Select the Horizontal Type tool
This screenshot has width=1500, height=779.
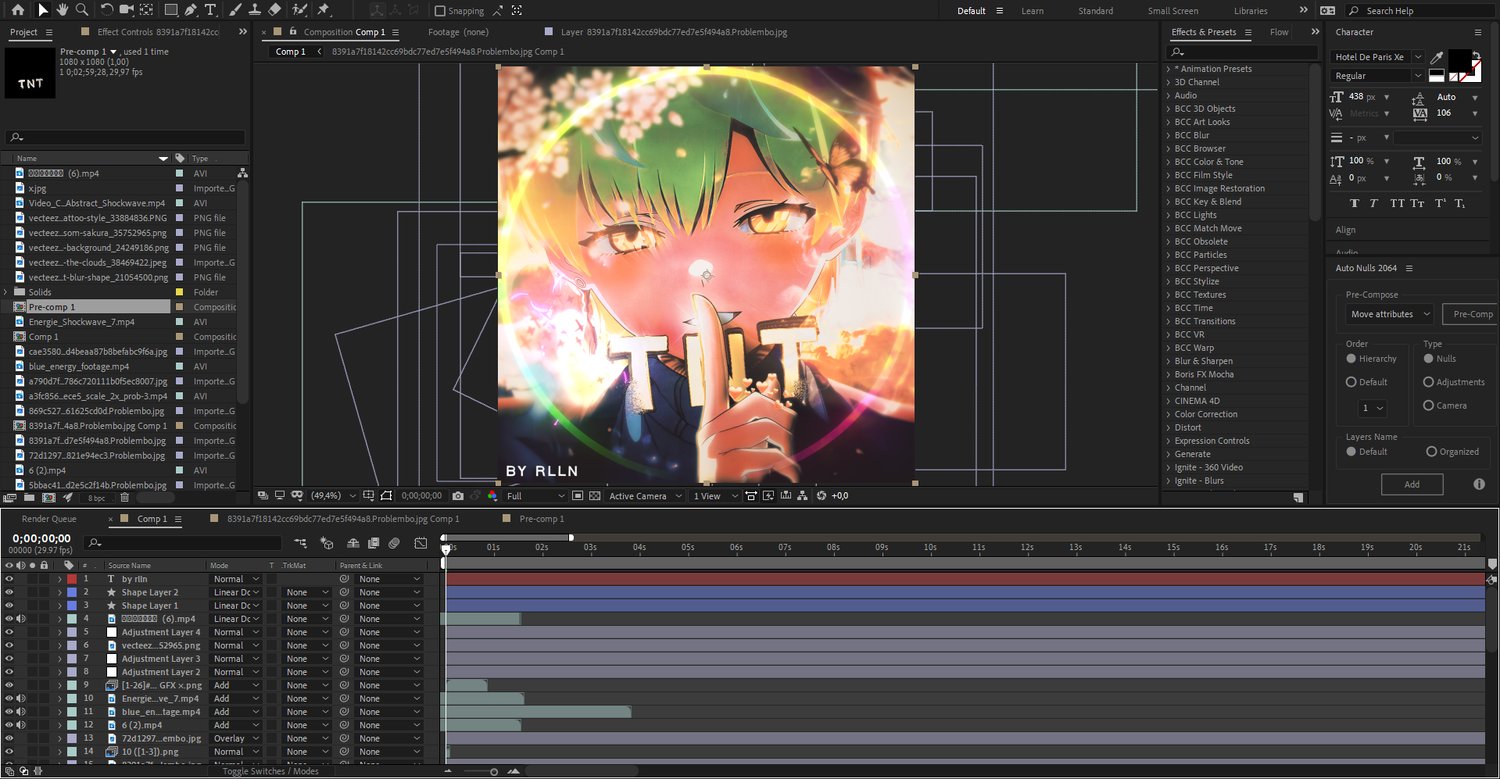[210, 10]
